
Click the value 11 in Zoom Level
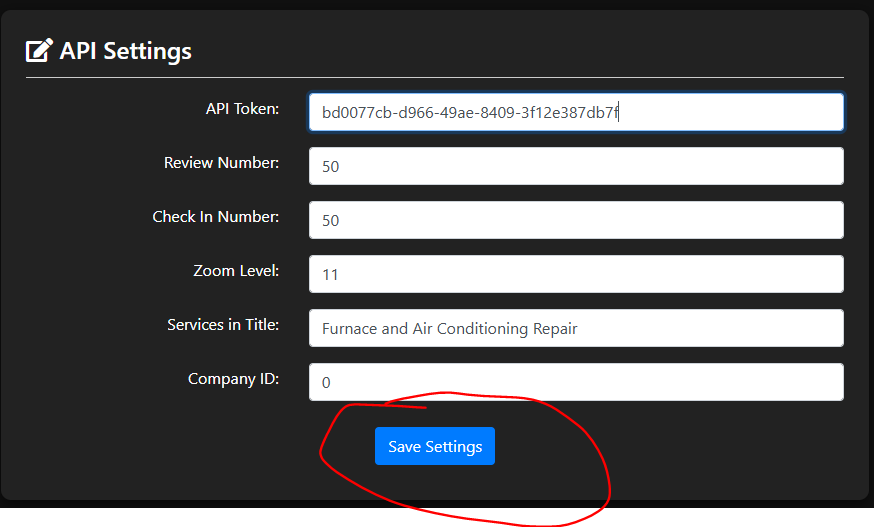click(330, 274)
